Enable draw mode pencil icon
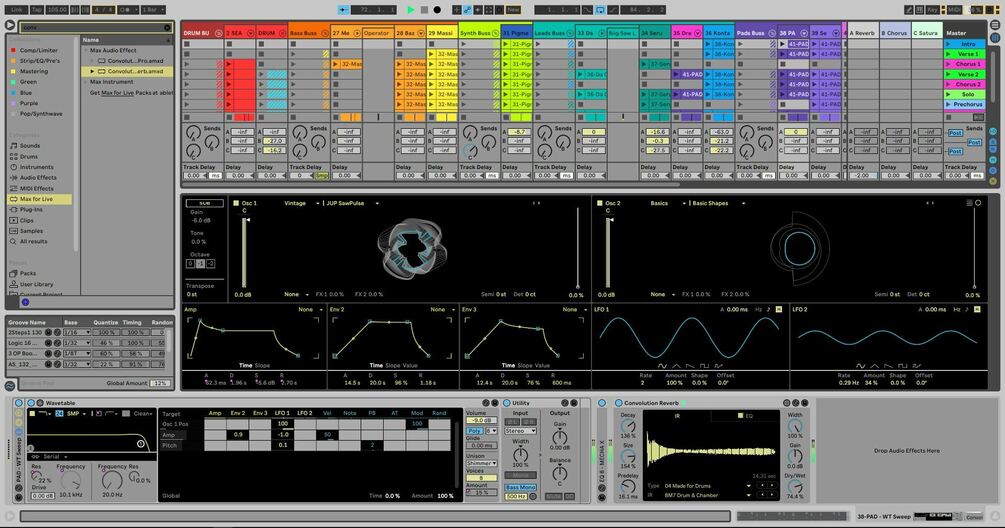 (x=909, y=10)
